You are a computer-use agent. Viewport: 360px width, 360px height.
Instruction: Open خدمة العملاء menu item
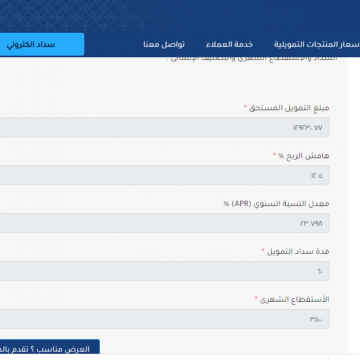tap(229, 44)
